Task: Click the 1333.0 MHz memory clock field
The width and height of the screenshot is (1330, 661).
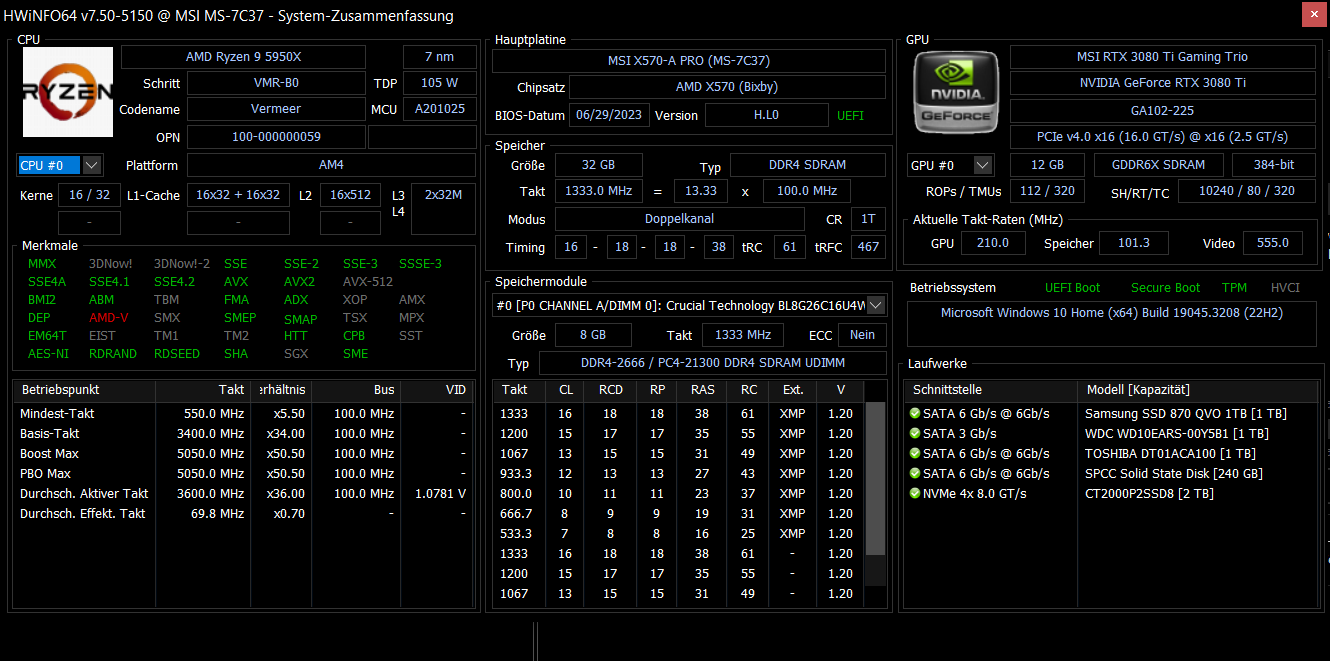Action: click(x=599, y=191)
